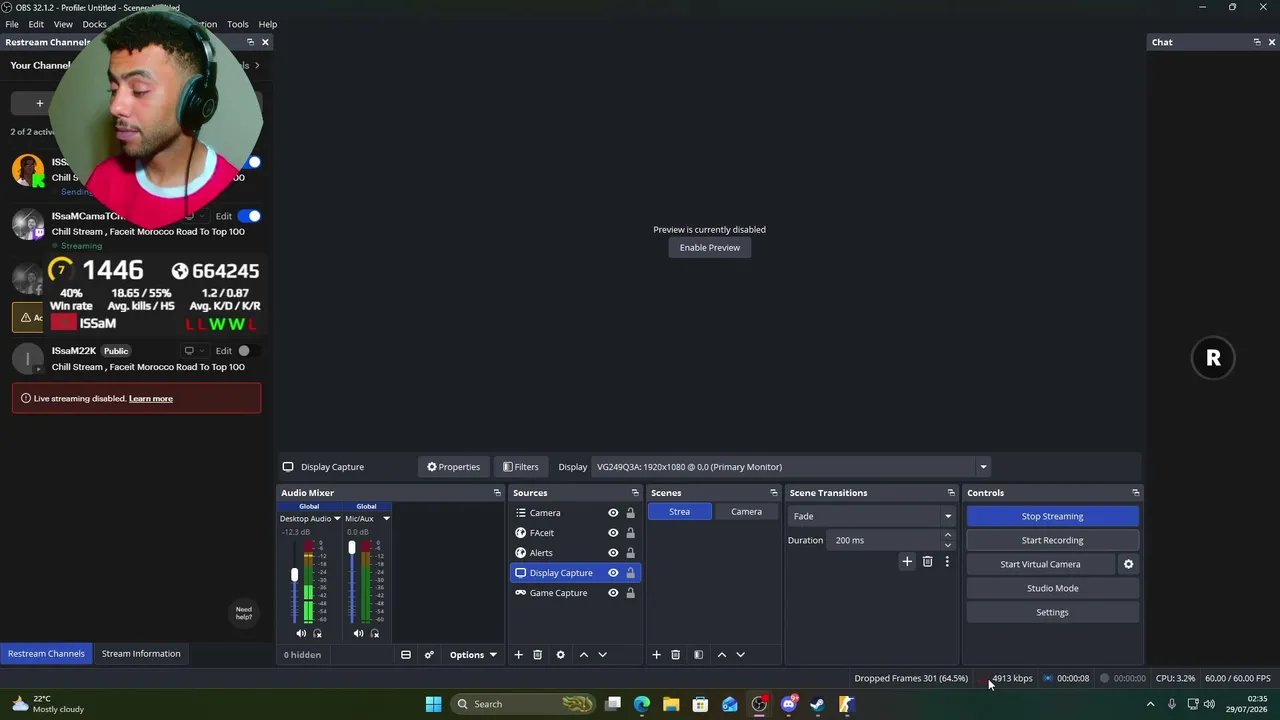Open the Tools menu
Viewport: 1280px width, 720px height.
(x=238, y=24)
